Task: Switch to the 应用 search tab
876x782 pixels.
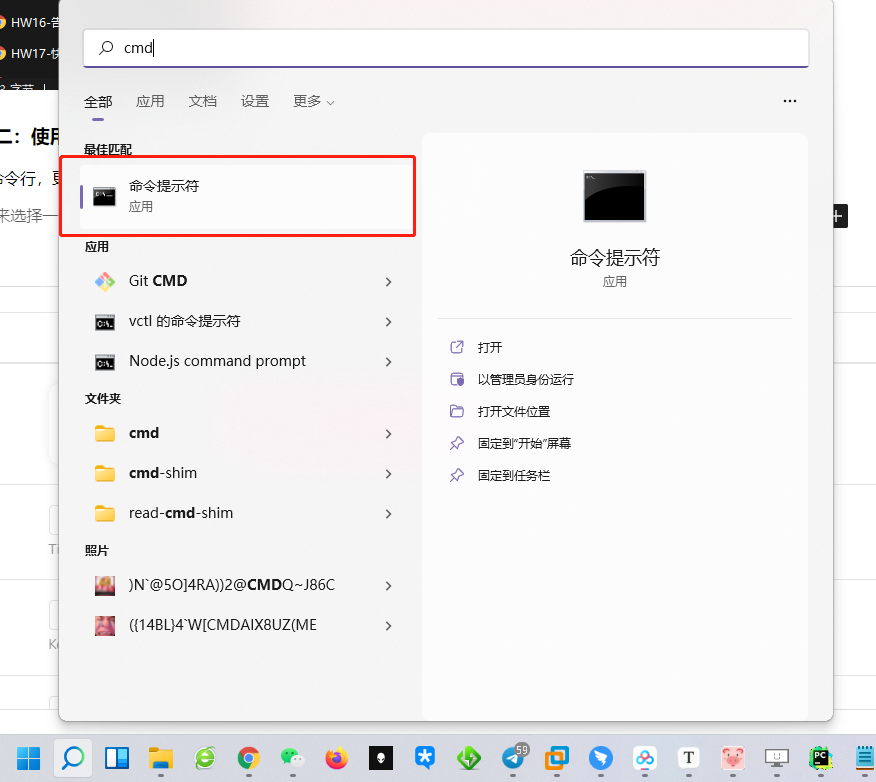Action: coord(150,101)
